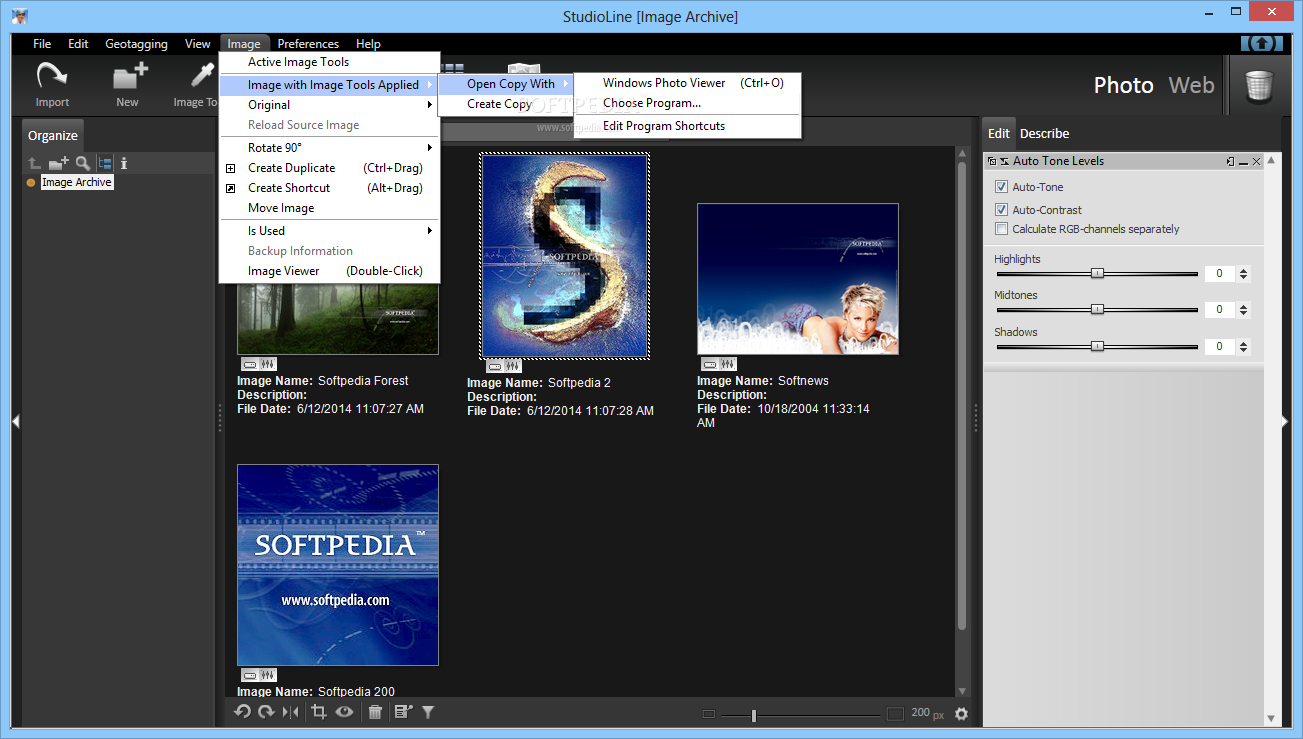
Task: Open the File menu
Action: tap(42, 44)
